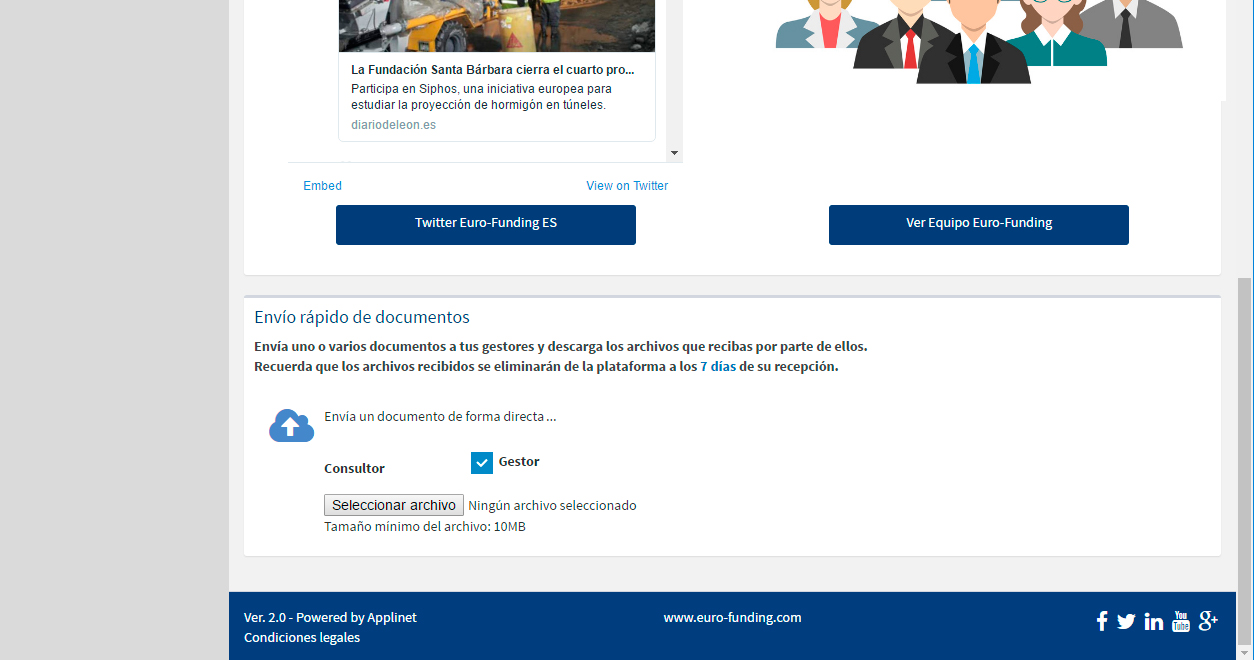Visit the www.euro-funding.com footer link
This screenshot has height=660, width=1254.
tap(732, 618)
